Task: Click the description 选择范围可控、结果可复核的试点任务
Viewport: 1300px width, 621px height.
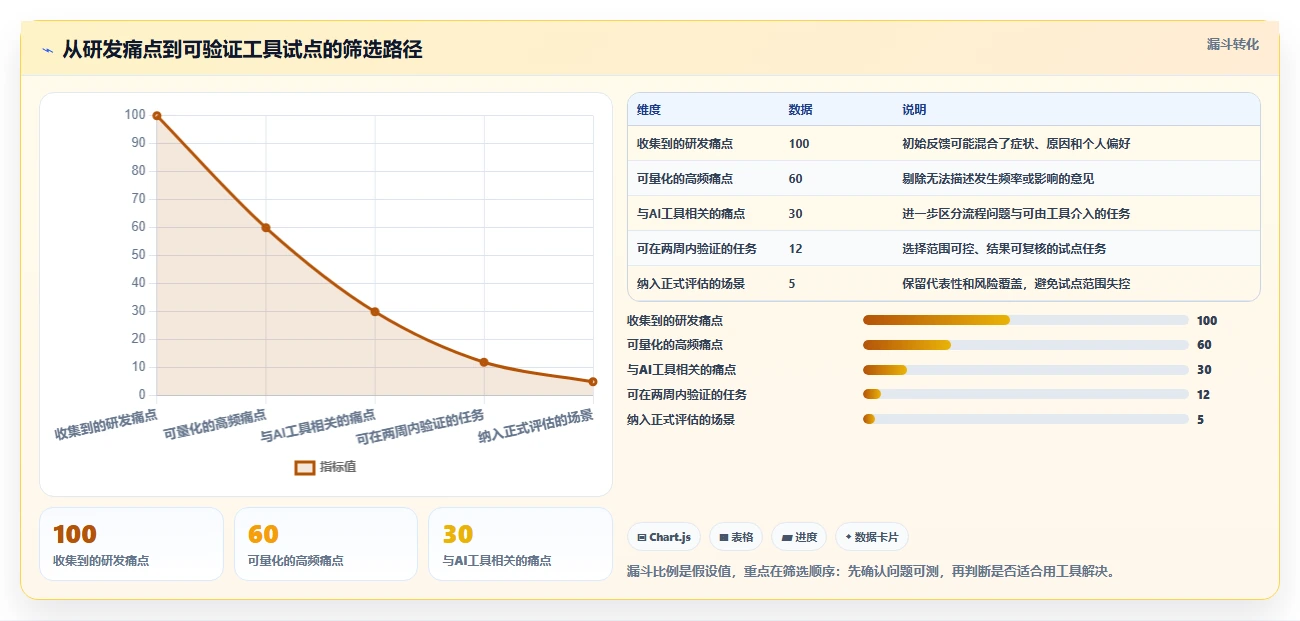Action: click(1004, 249)
